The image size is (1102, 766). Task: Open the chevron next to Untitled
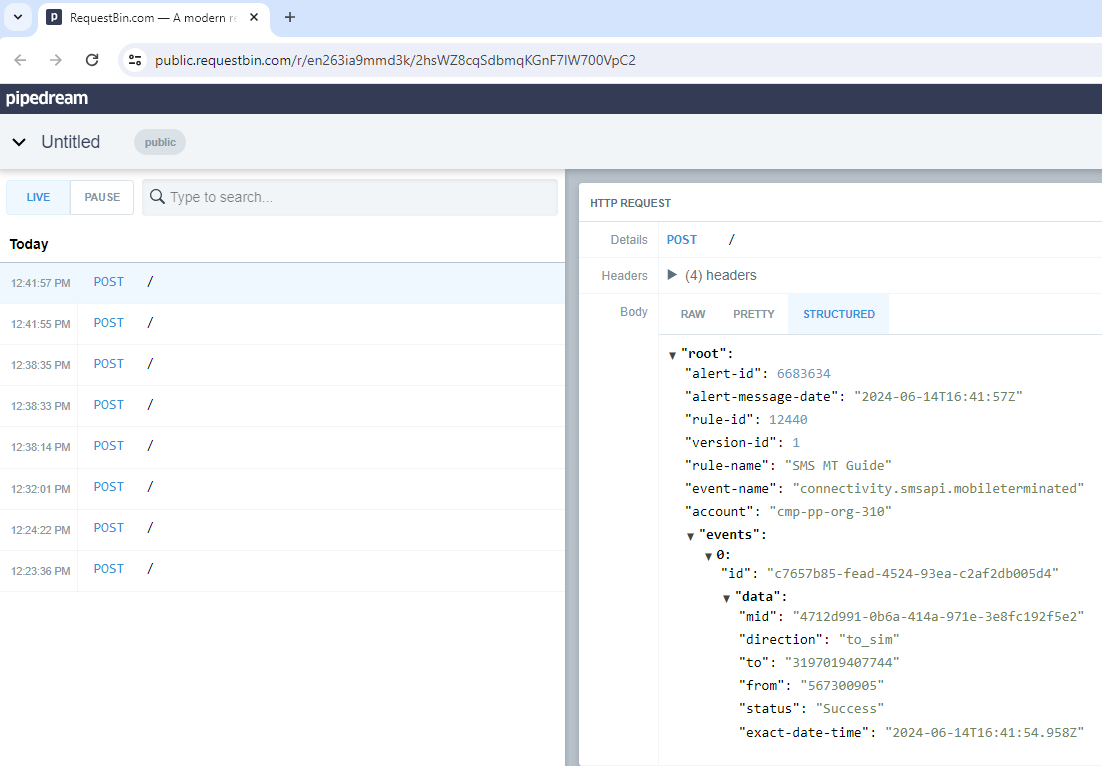18,142
